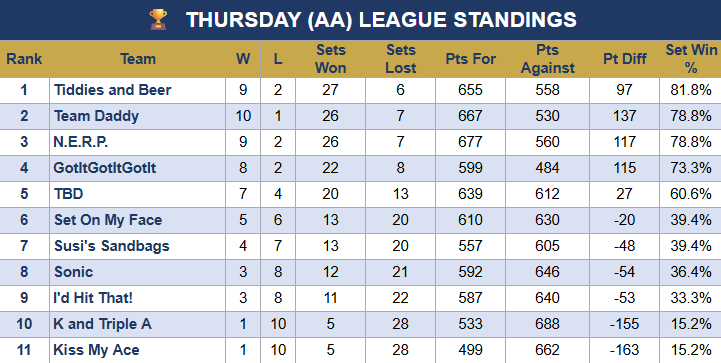This screenshot has width=721, height=363.
Task: Select the Rank column header
Action: click(x=24, y=59)
